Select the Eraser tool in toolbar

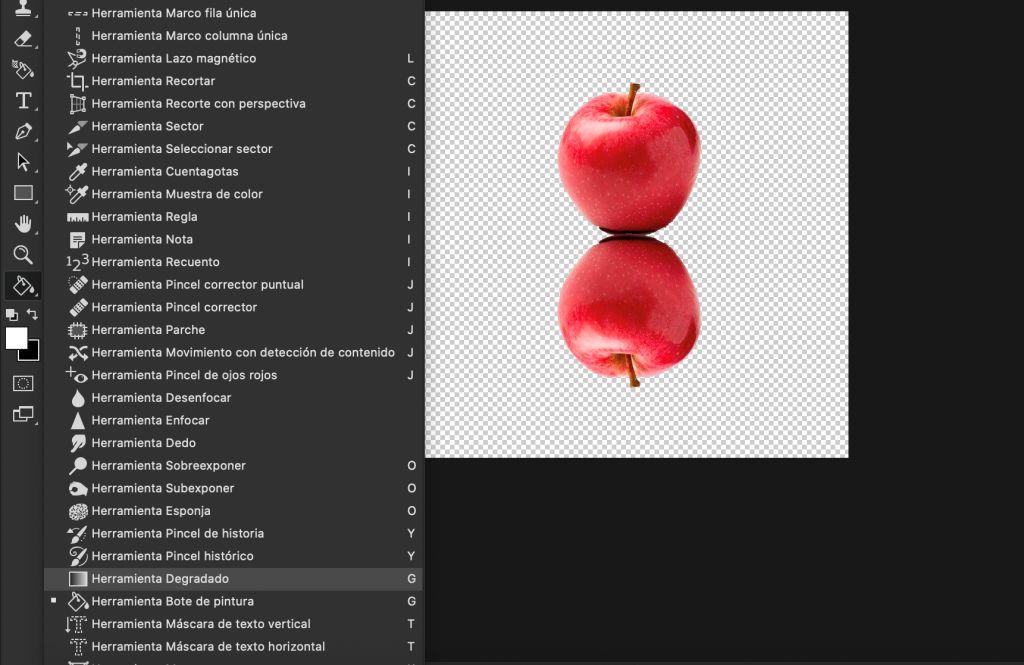(23, 39)
